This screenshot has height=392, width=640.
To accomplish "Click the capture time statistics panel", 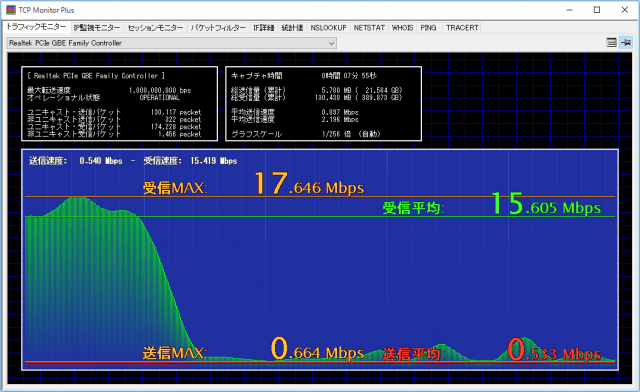I will [323, 104].
